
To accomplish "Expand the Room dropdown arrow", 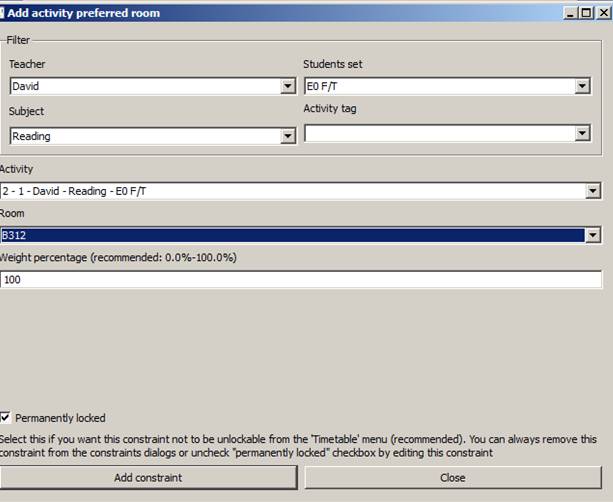I will [594, 235].
